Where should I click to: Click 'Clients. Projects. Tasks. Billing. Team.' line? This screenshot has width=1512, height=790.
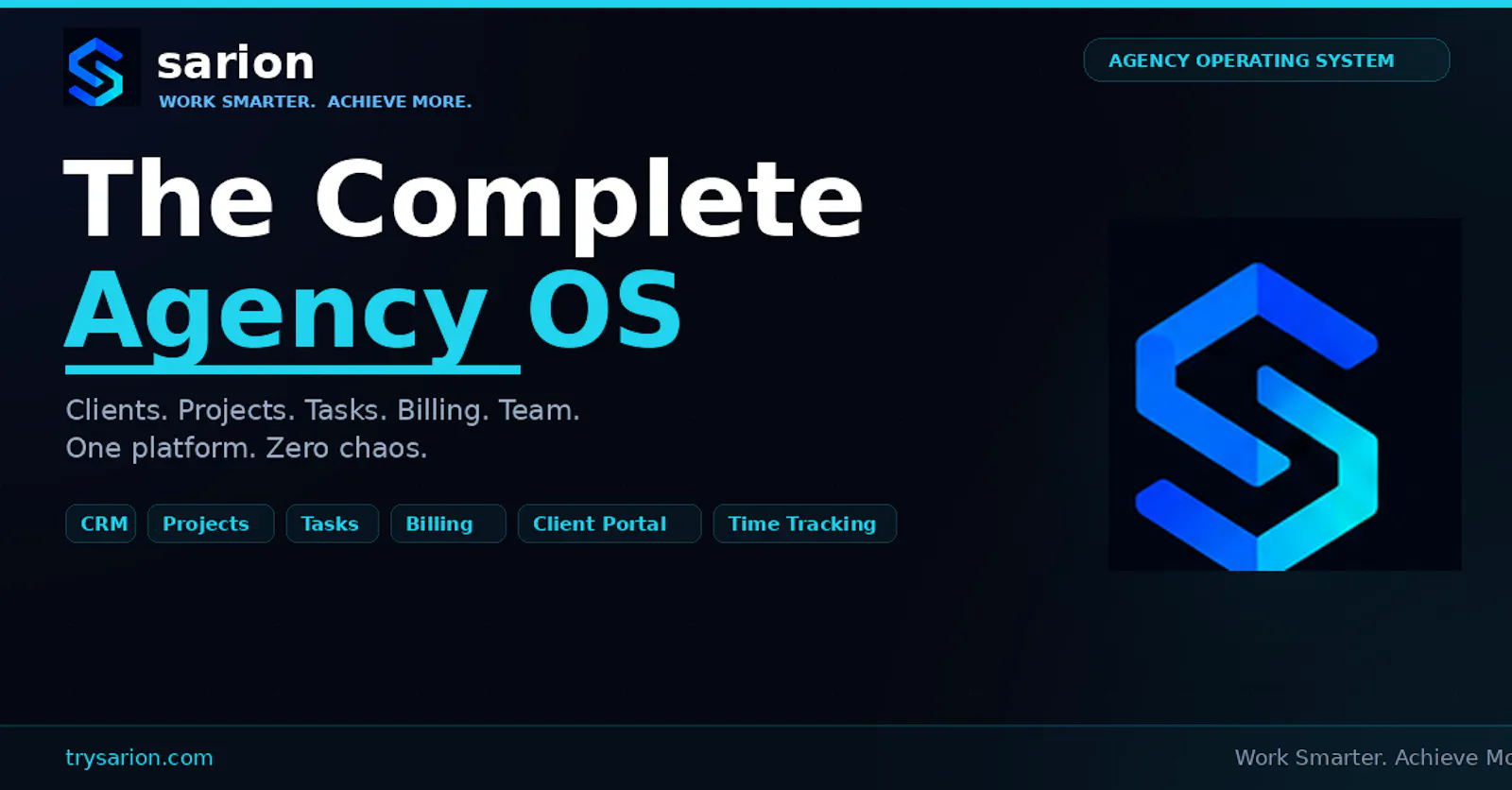tap(322, 410)
